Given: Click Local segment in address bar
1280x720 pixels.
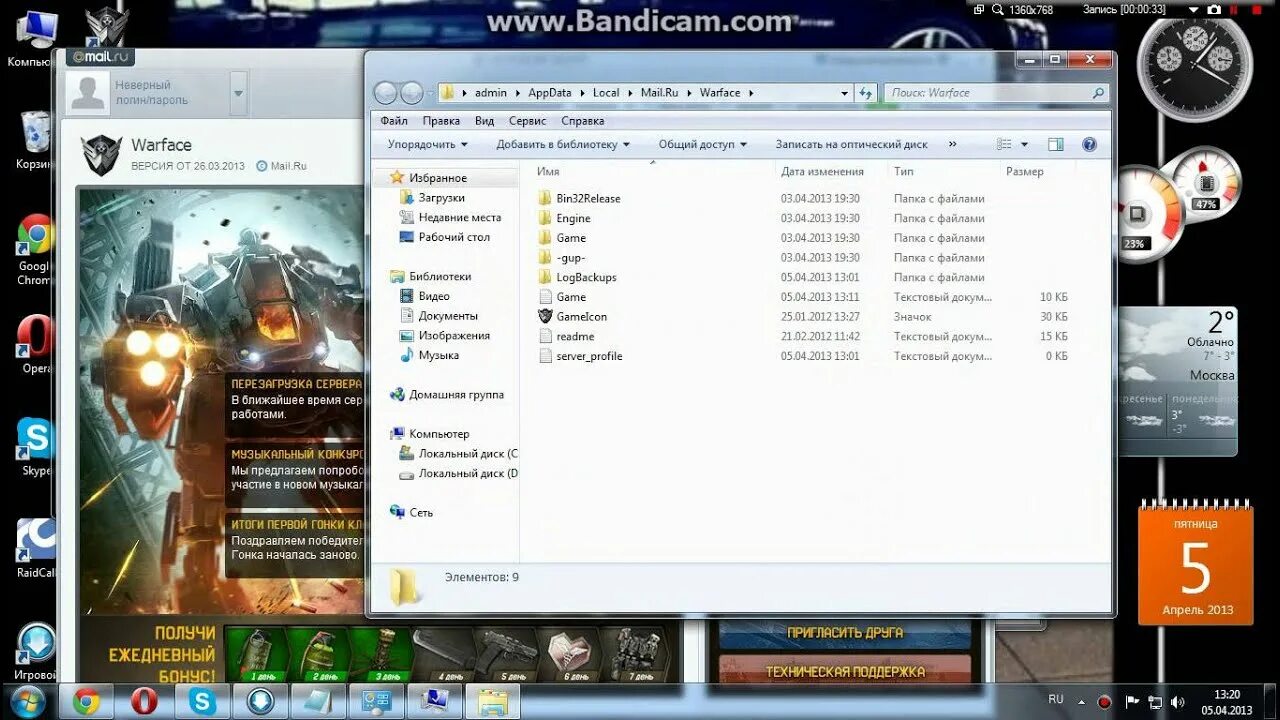Looking at the screenshot, I should point(606,93).
